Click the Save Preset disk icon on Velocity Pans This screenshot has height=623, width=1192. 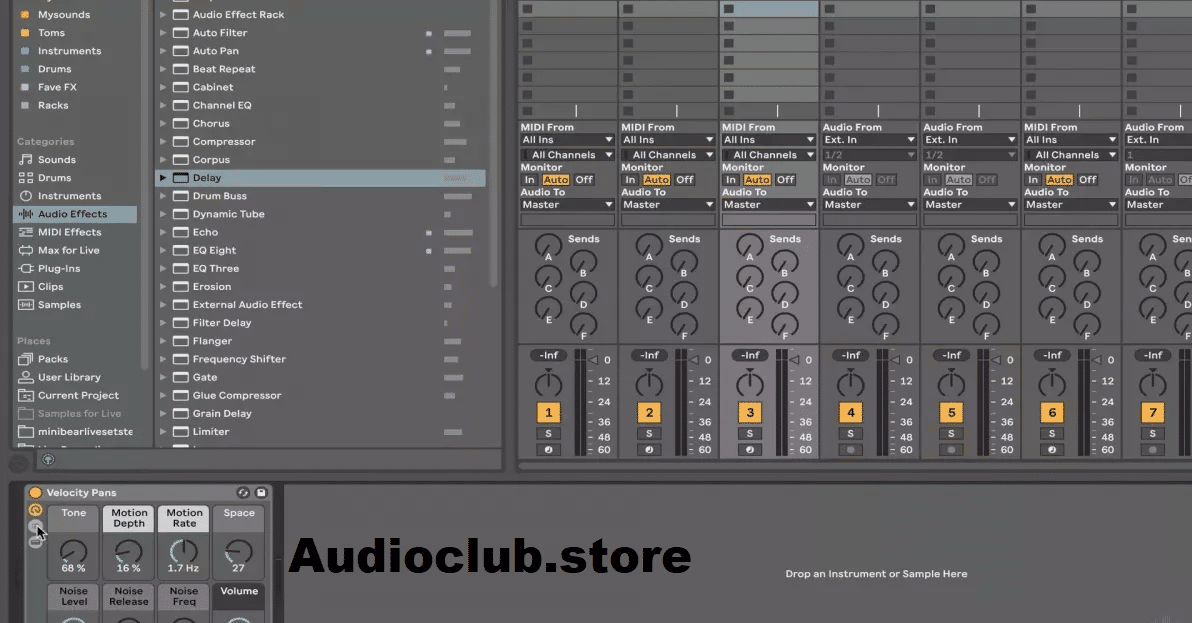click(261, 492)
